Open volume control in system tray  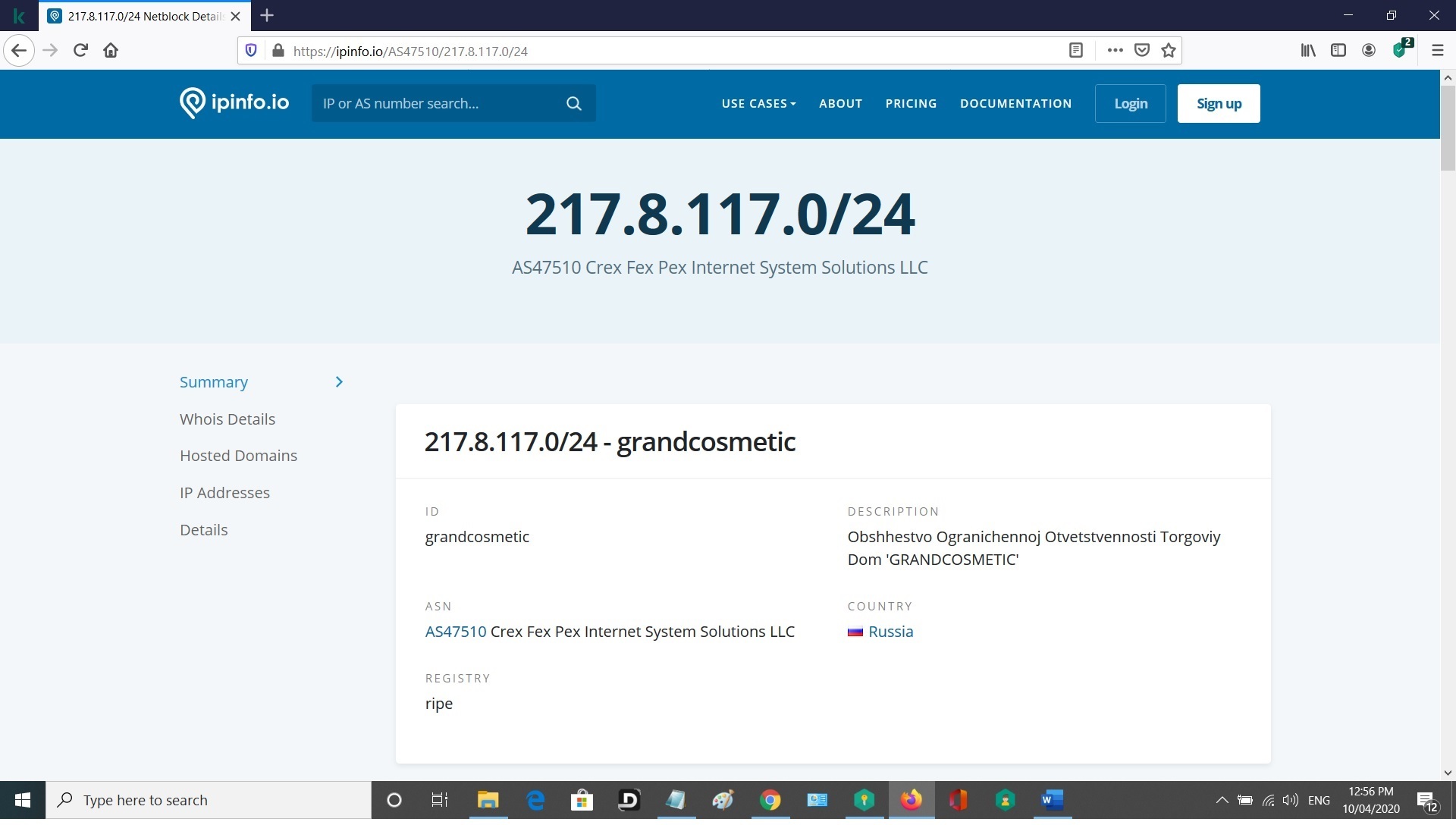click(1290, 800)
